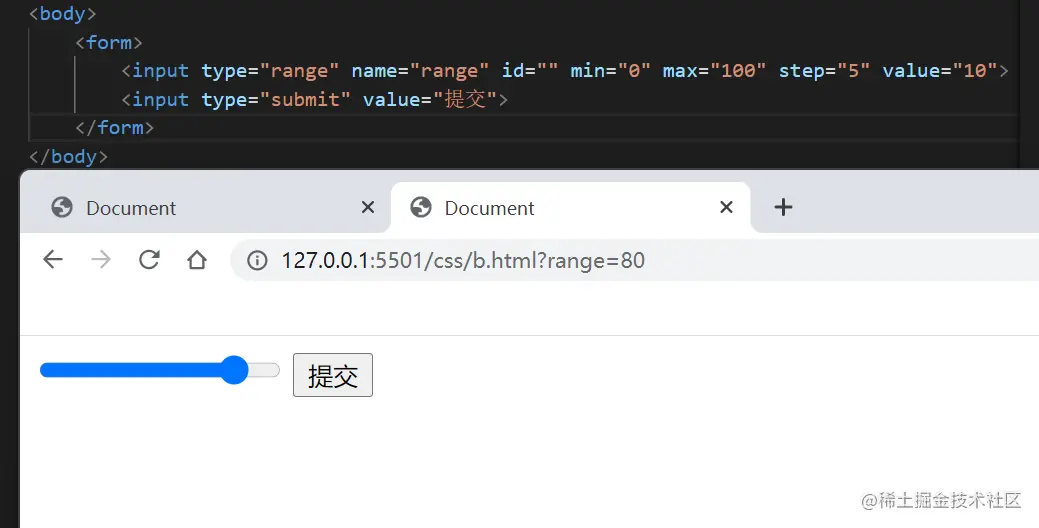Viewport: 1039px width, 528px height.
Task: Click the browser forward arrow
Action: pos(101,260)
